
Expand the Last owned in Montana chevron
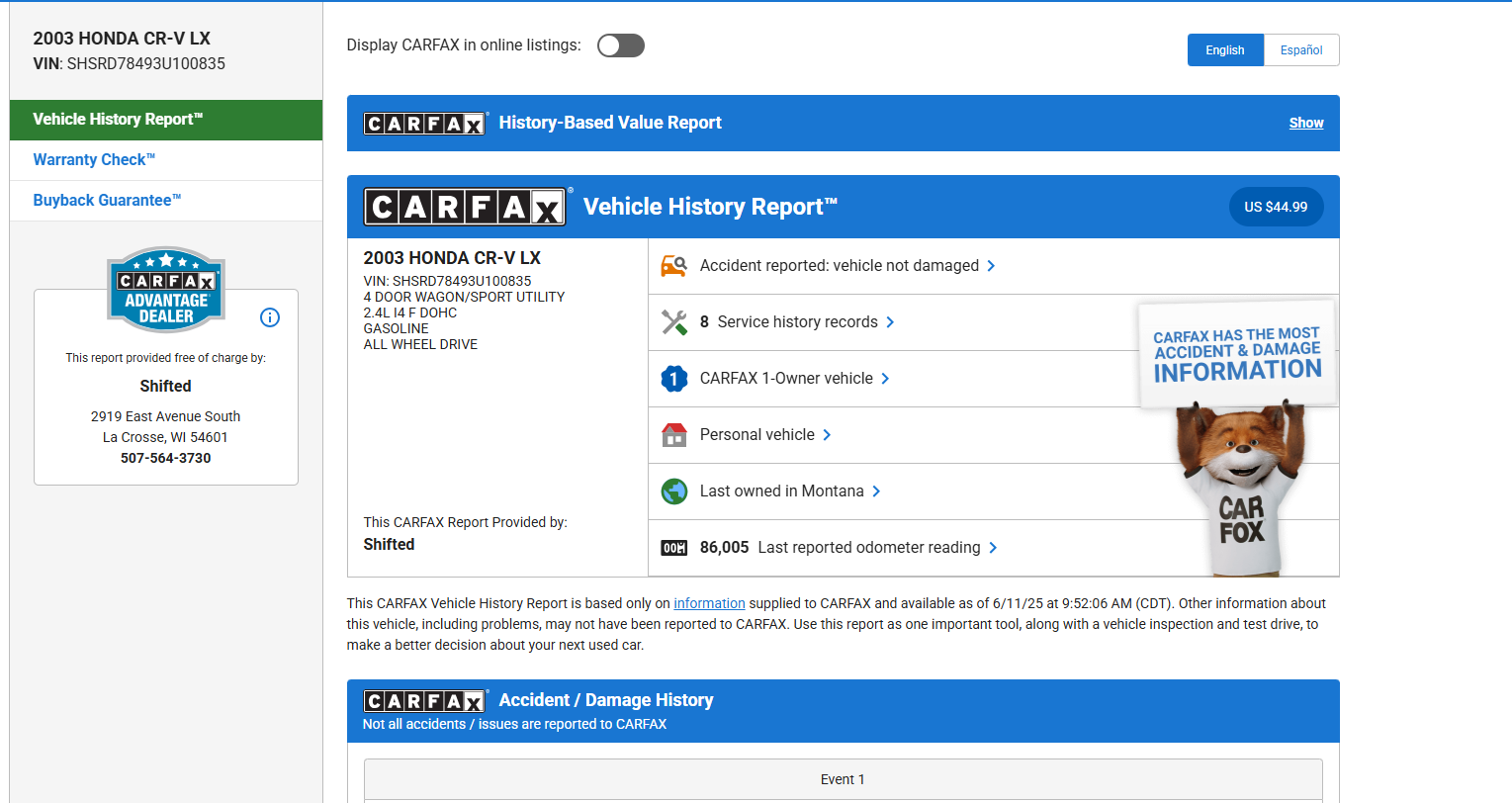876,491
